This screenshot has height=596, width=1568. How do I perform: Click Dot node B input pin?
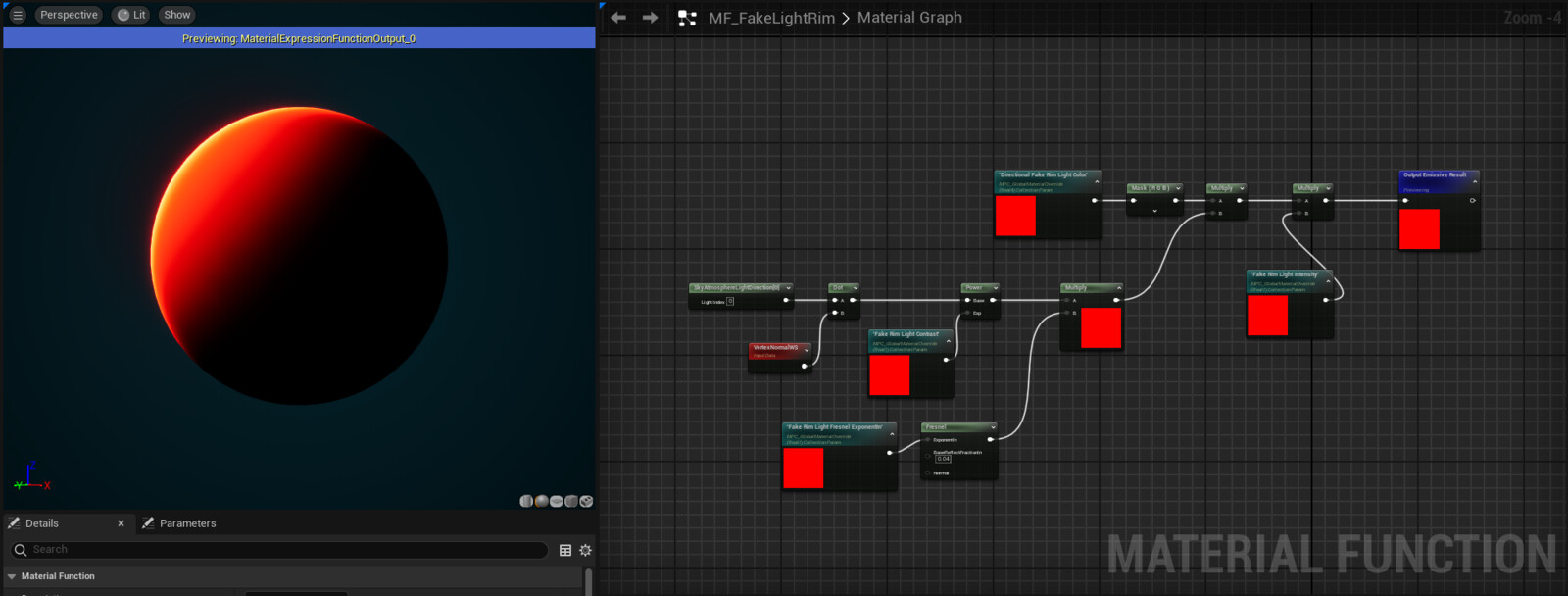pos(834,313)
